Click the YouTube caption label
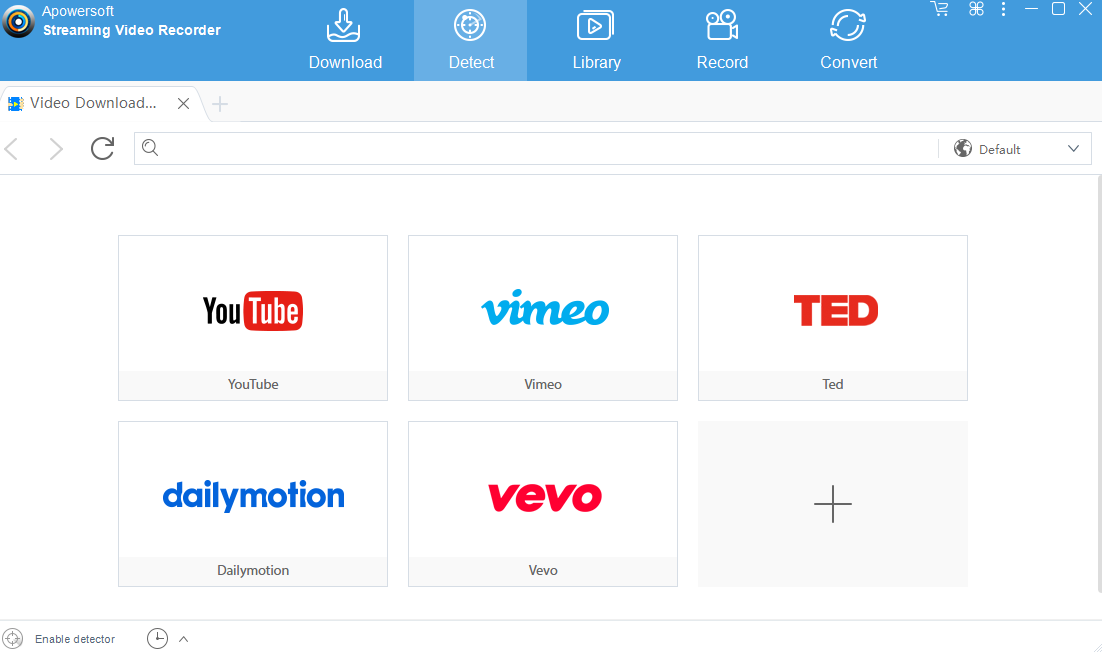1102x652 pixels. tap(253, 384)
